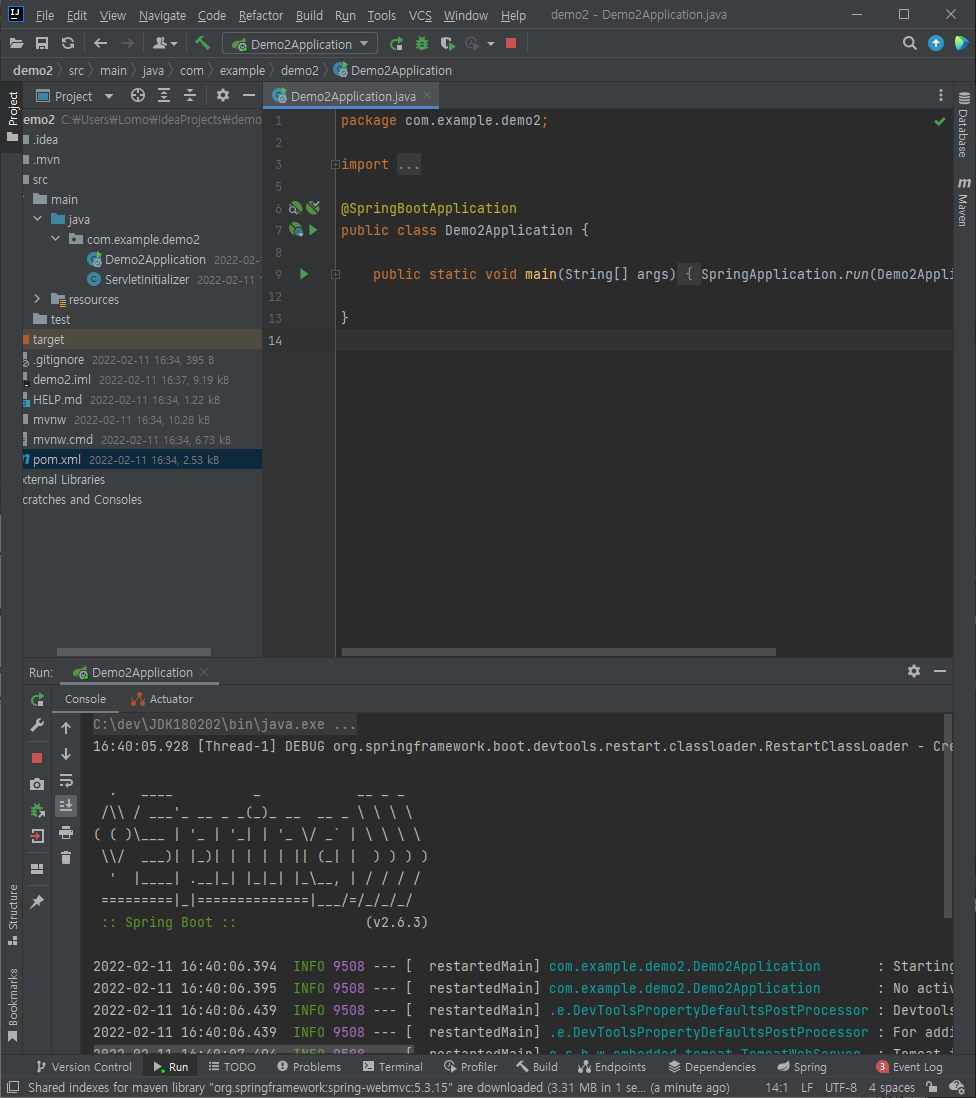This screenshot has height=1098, width=976.
Task: Select Opened File target icon in Project panel
Action: [138, 96]
